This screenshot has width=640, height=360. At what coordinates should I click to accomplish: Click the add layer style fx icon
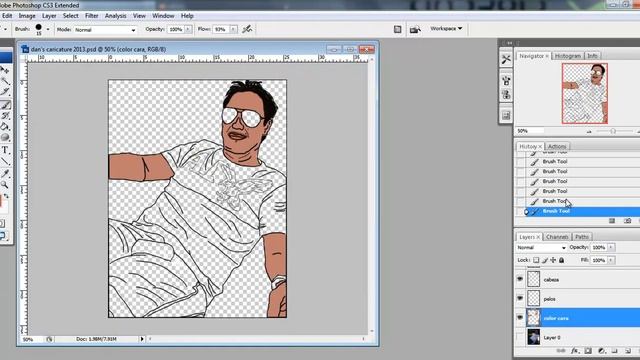point(574,351)
